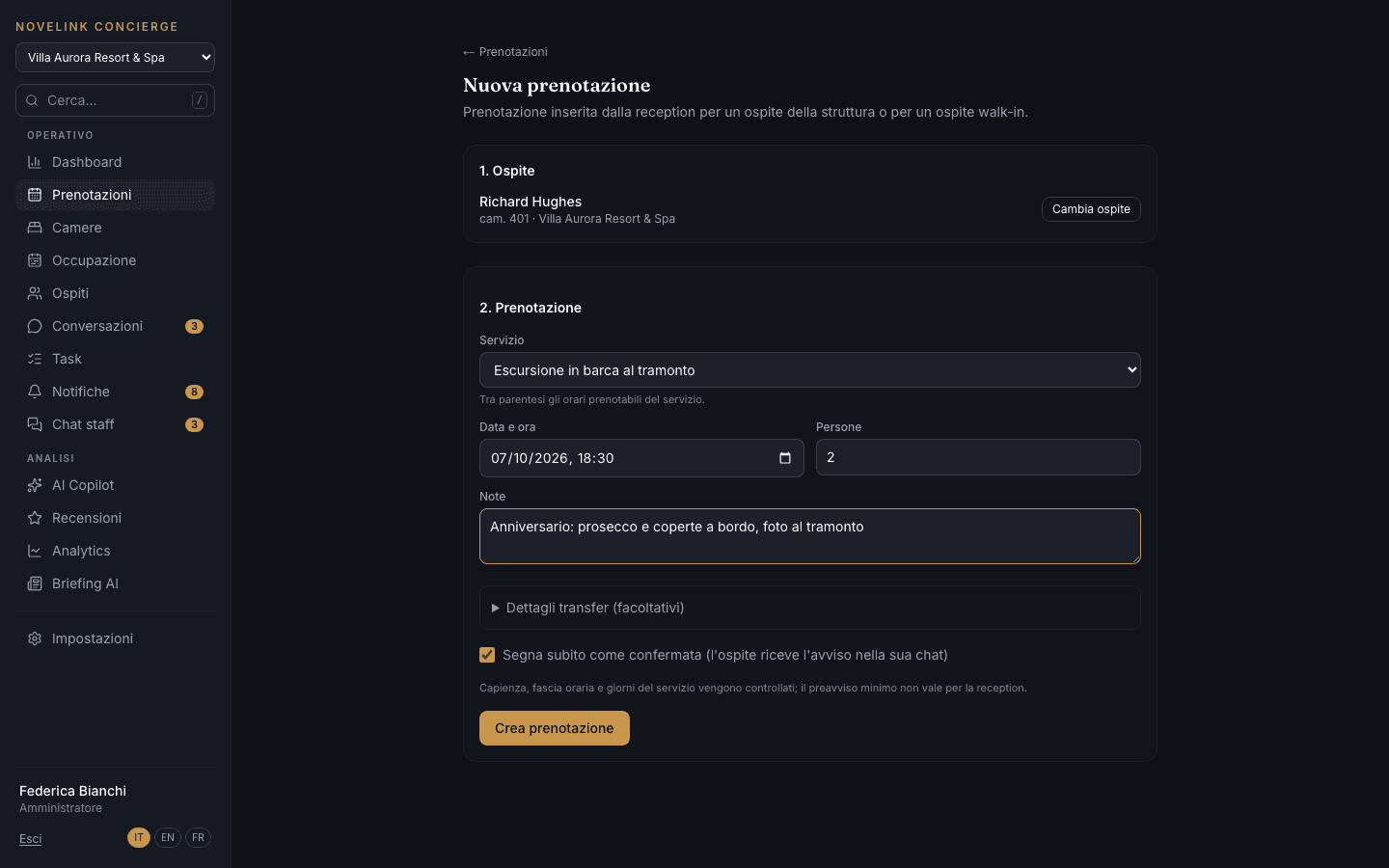Click the Occupazione calendar icon
1389x868 pixels.
35,260
